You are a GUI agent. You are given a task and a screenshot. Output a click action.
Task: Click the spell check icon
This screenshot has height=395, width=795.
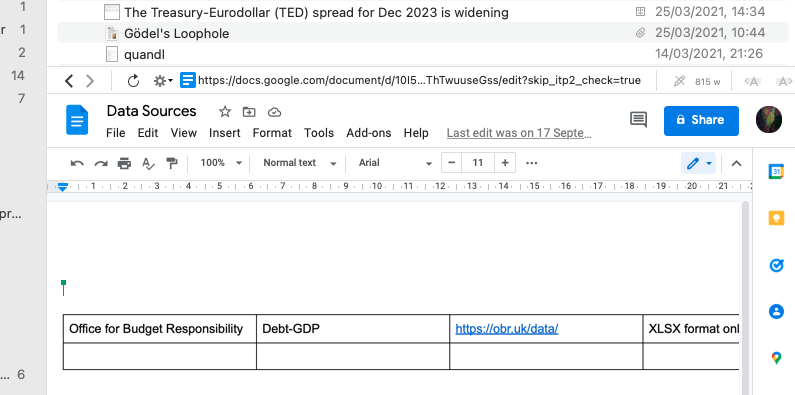tap(148, 163)
